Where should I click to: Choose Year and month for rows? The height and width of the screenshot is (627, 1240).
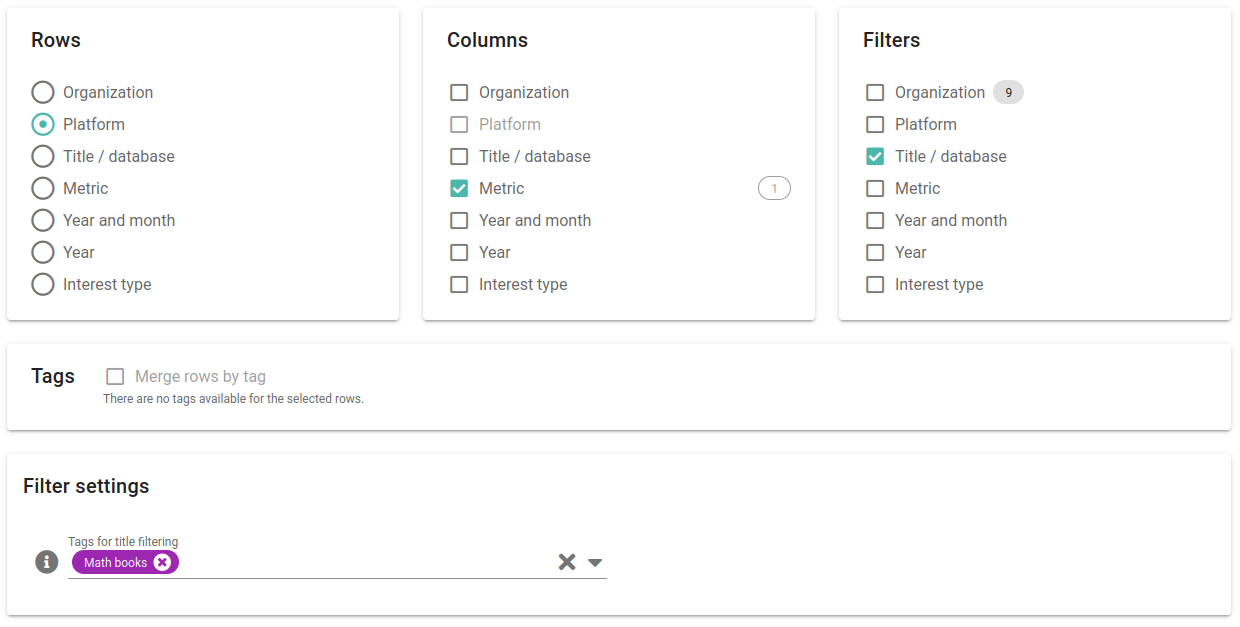[42, 220]
